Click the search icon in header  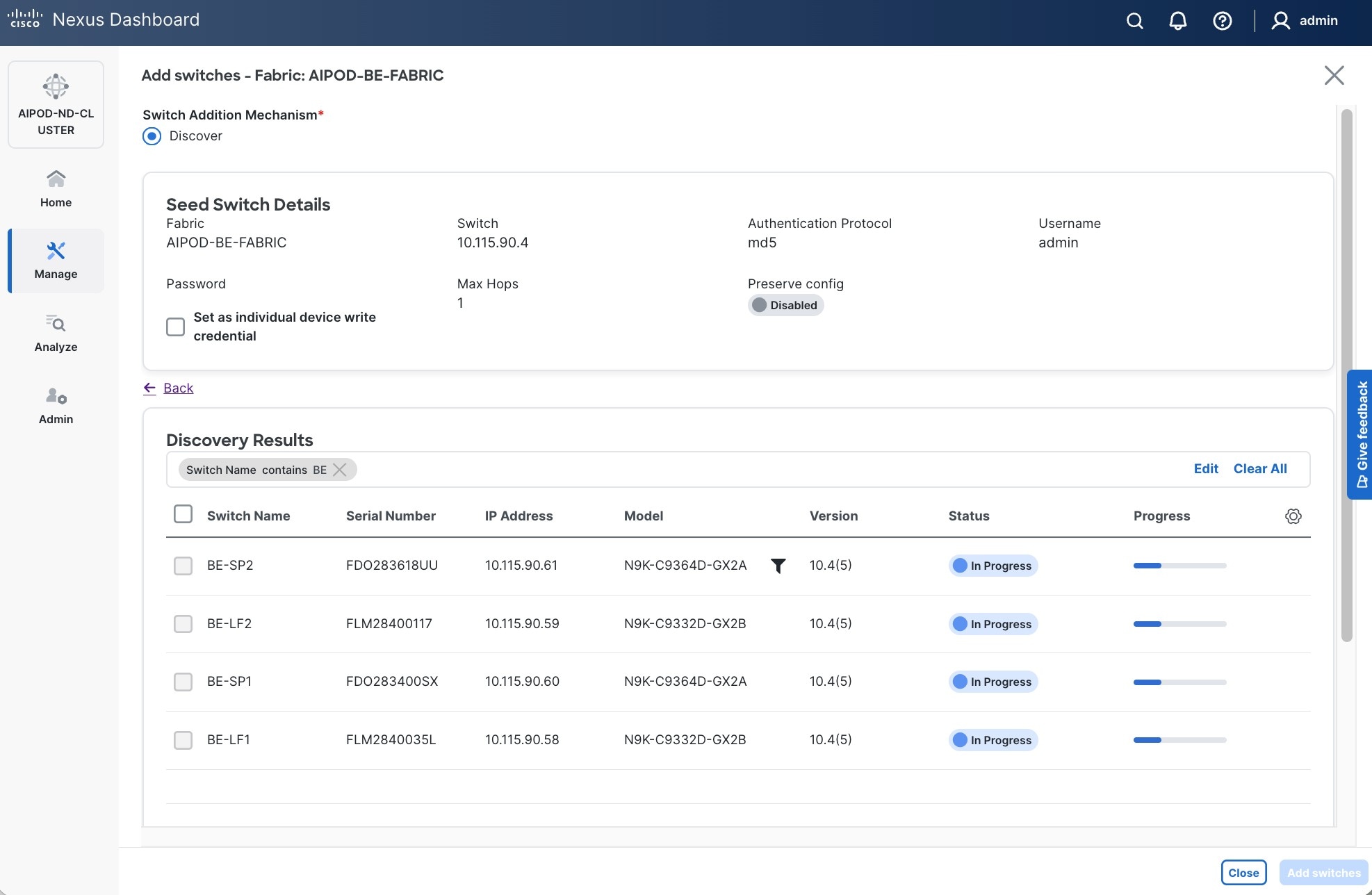pos(1134,21)
